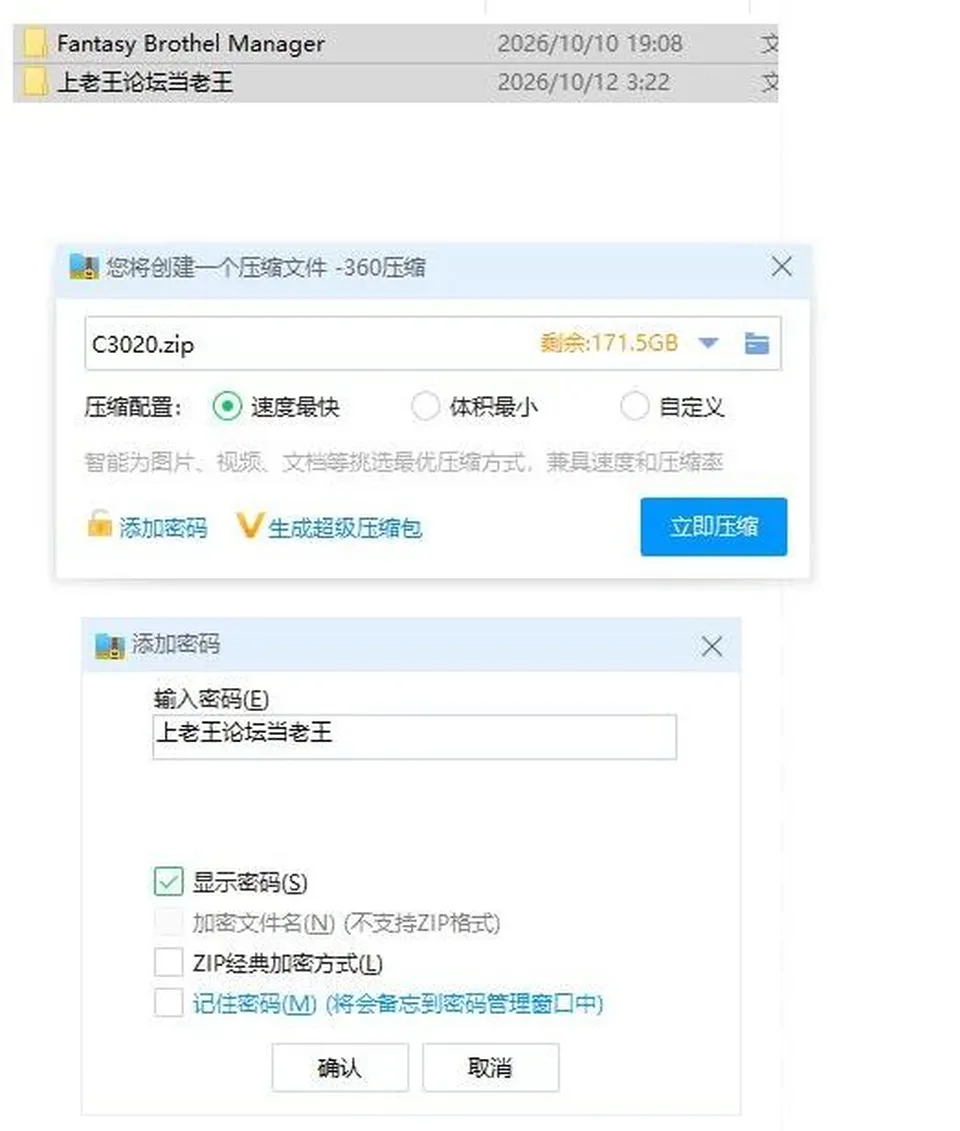
Task: Click 360压缩 app icon in compress dialog title
Action: [84, 267]
